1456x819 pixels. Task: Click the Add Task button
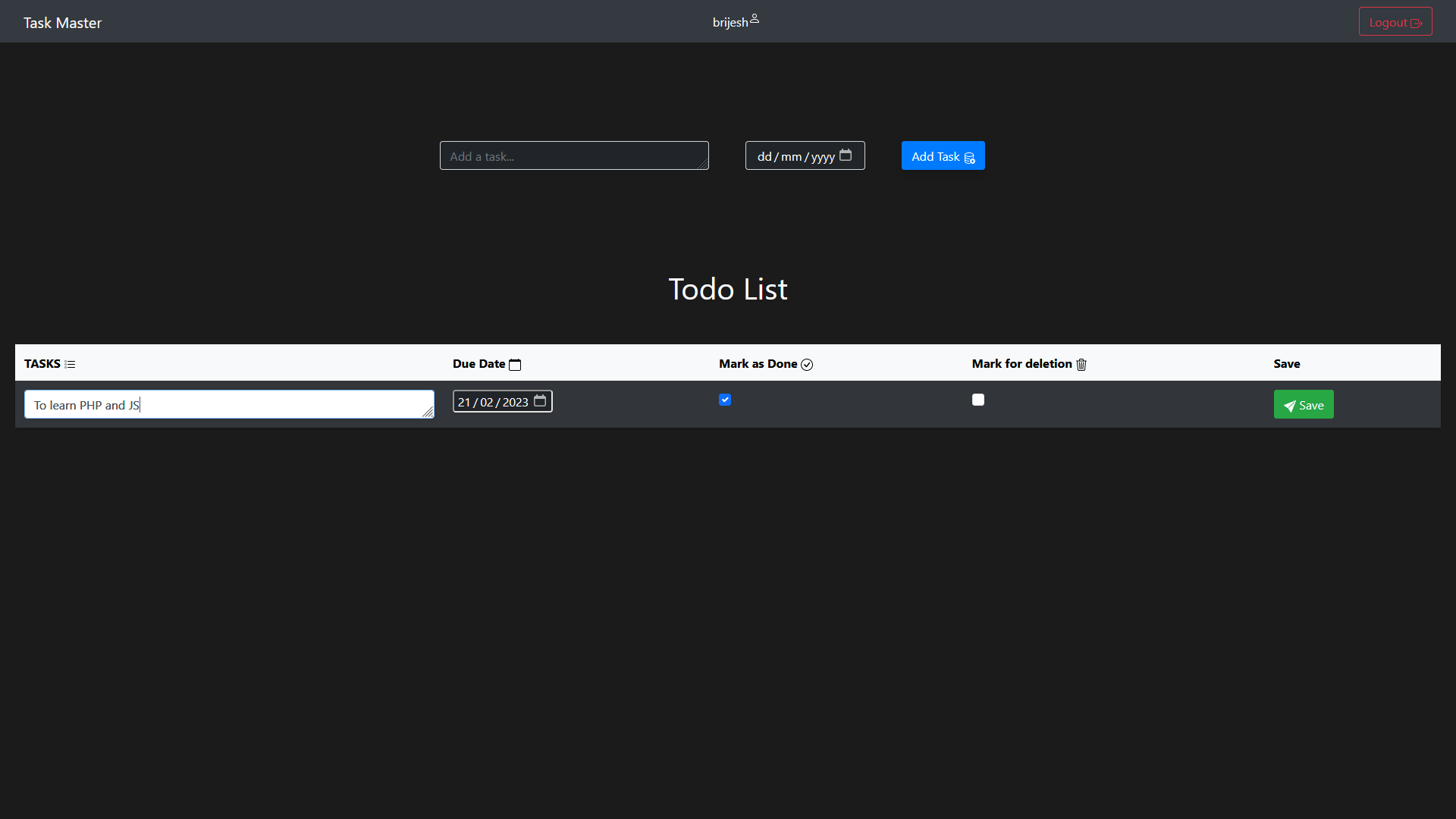coord(943,156)
